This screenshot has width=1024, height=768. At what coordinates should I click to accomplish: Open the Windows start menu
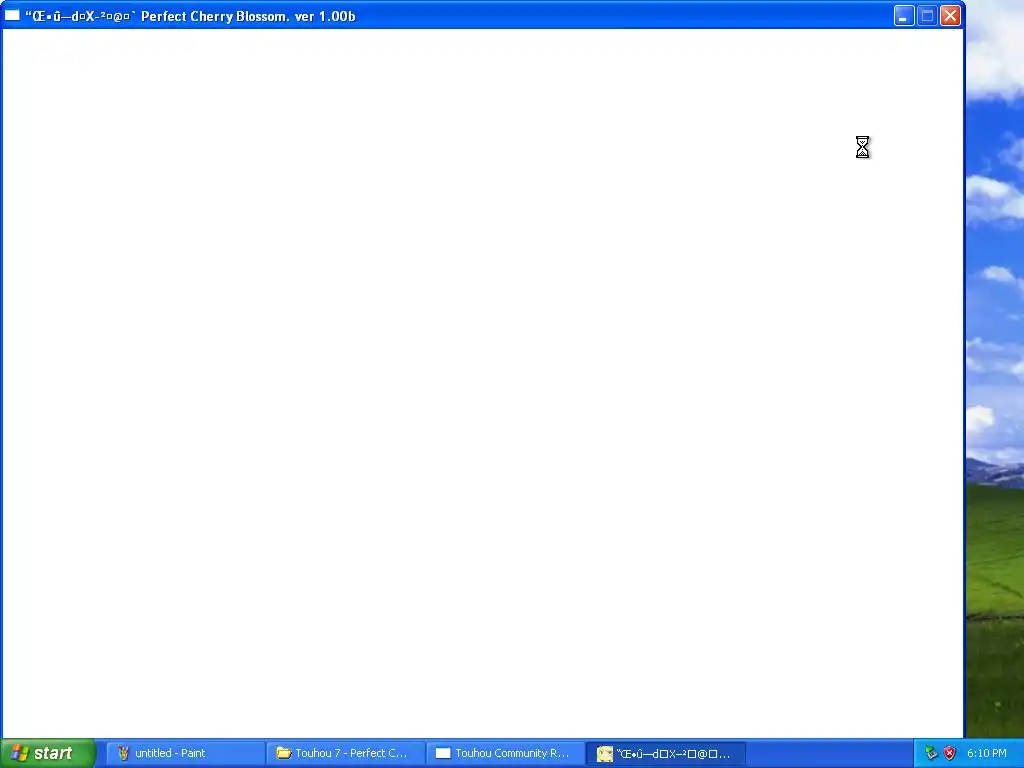tap(48, 753)
